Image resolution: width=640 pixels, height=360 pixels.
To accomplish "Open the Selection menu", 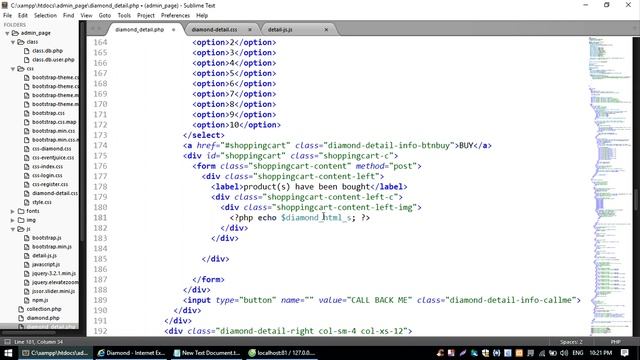I will click(45, 16).
